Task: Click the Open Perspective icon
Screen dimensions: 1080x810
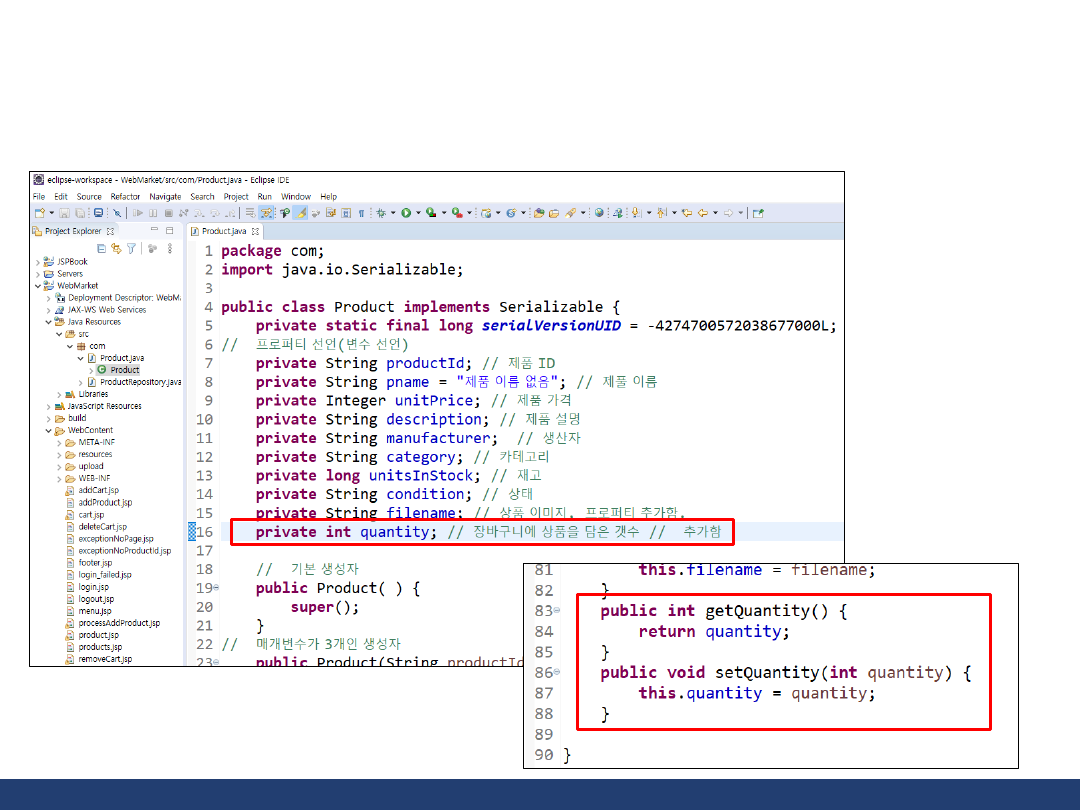Action: click(x=758, y=213)
